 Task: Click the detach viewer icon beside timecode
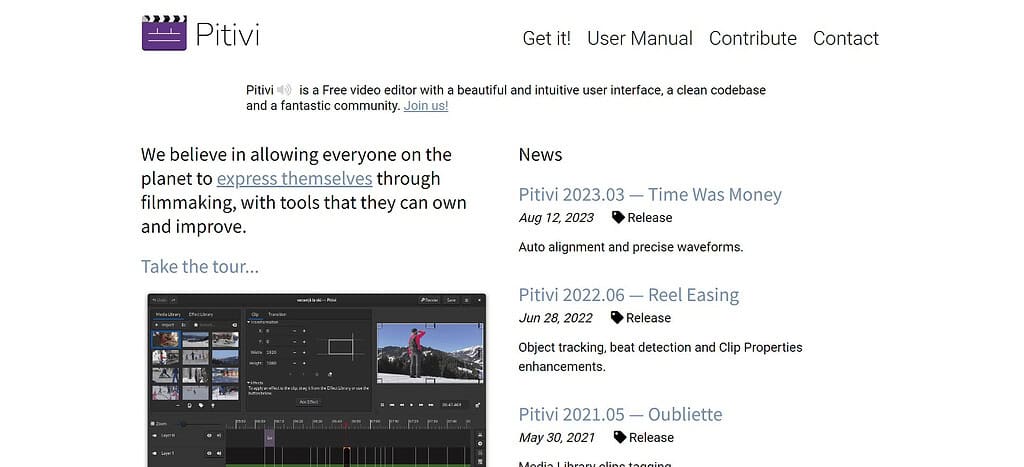[477, 405]
